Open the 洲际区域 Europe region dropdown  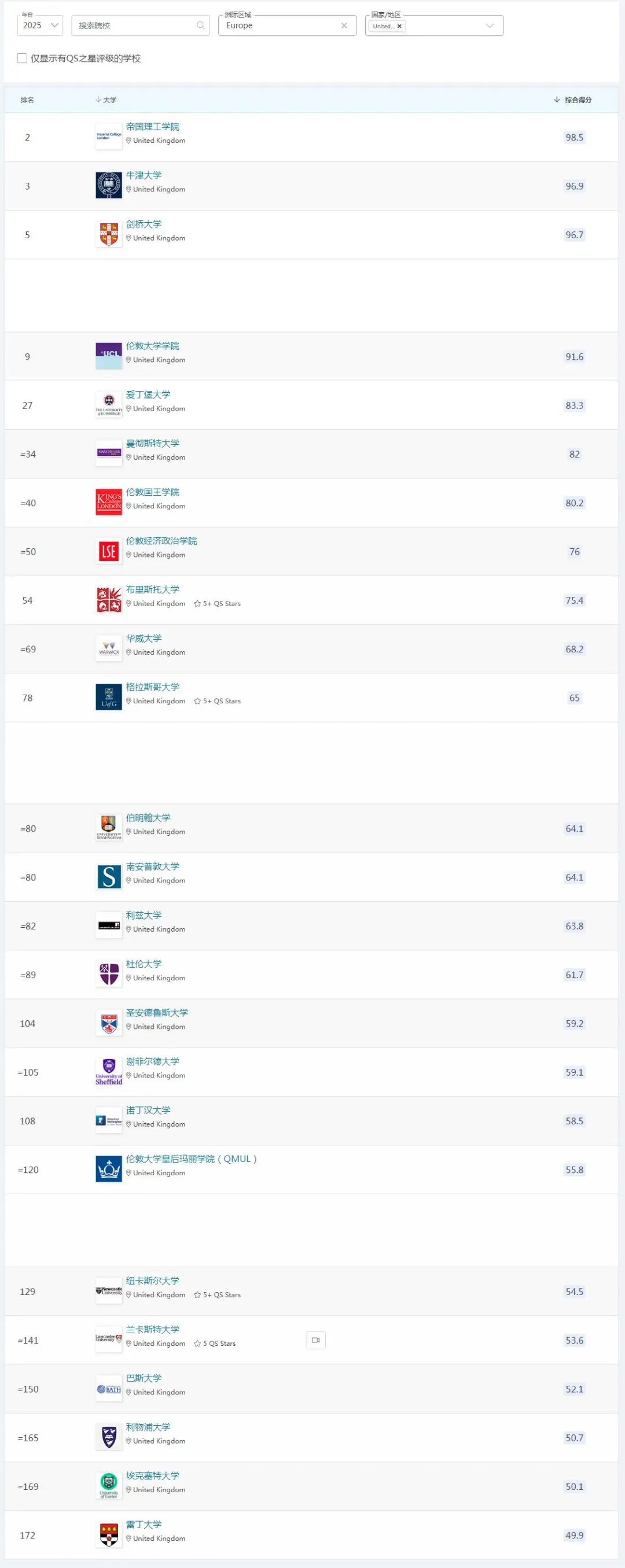280,25
